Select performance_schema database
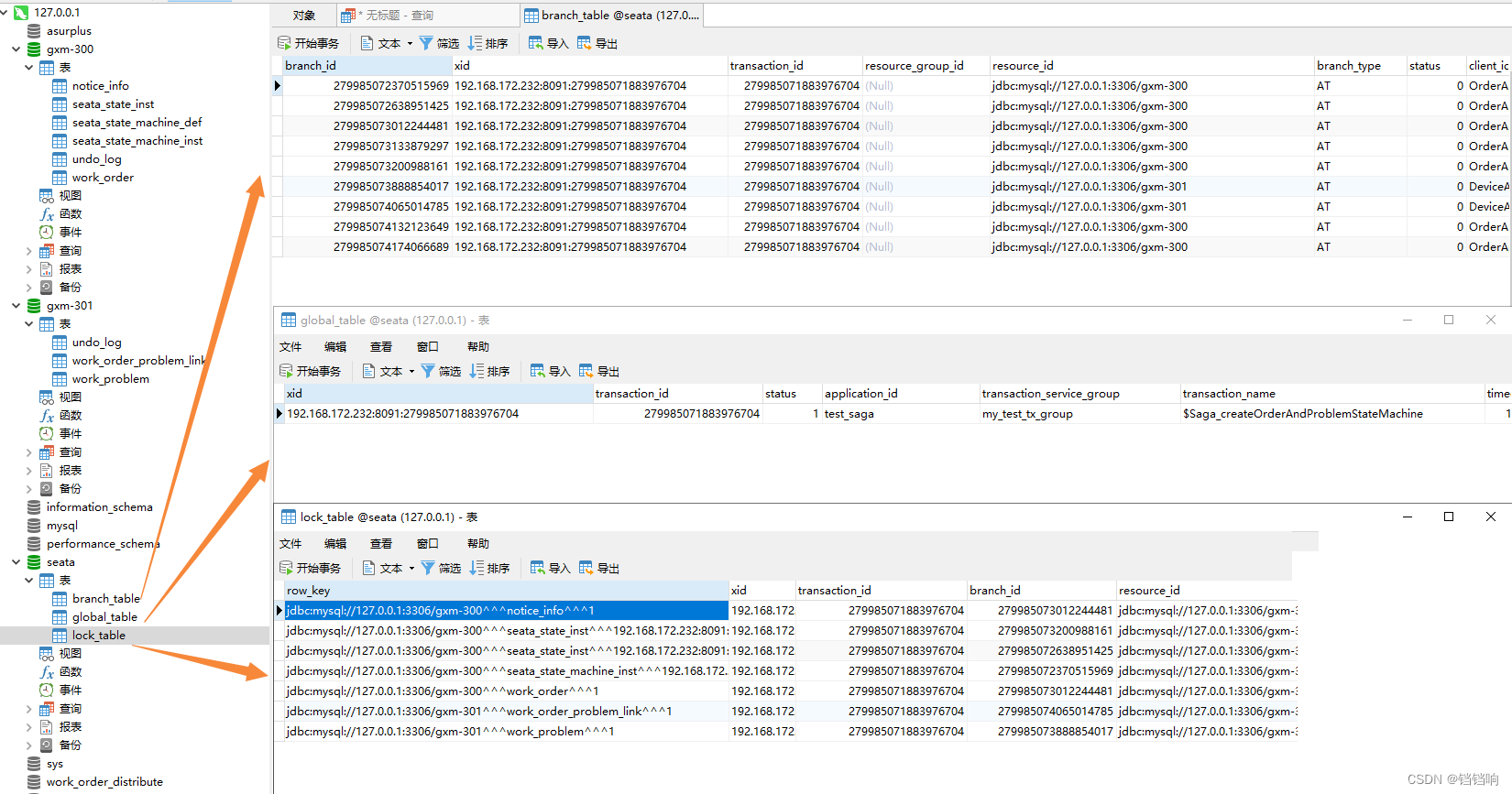This screenshot has height=794, width=1512. [103, 544]
